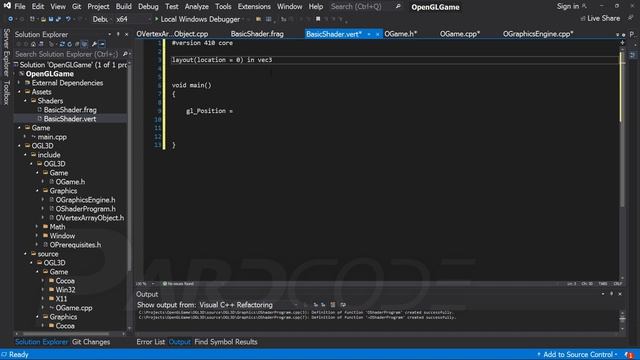This screenshot has height=360, width=640.
Task: Open the Analyze menu
Action: click(x=196, y=7)
